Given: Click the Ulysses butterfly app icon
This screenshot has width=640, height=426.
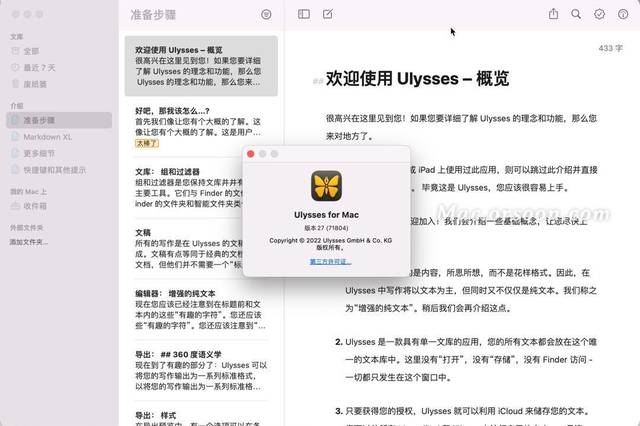Looking at the screenshot, I should [327, 186].
